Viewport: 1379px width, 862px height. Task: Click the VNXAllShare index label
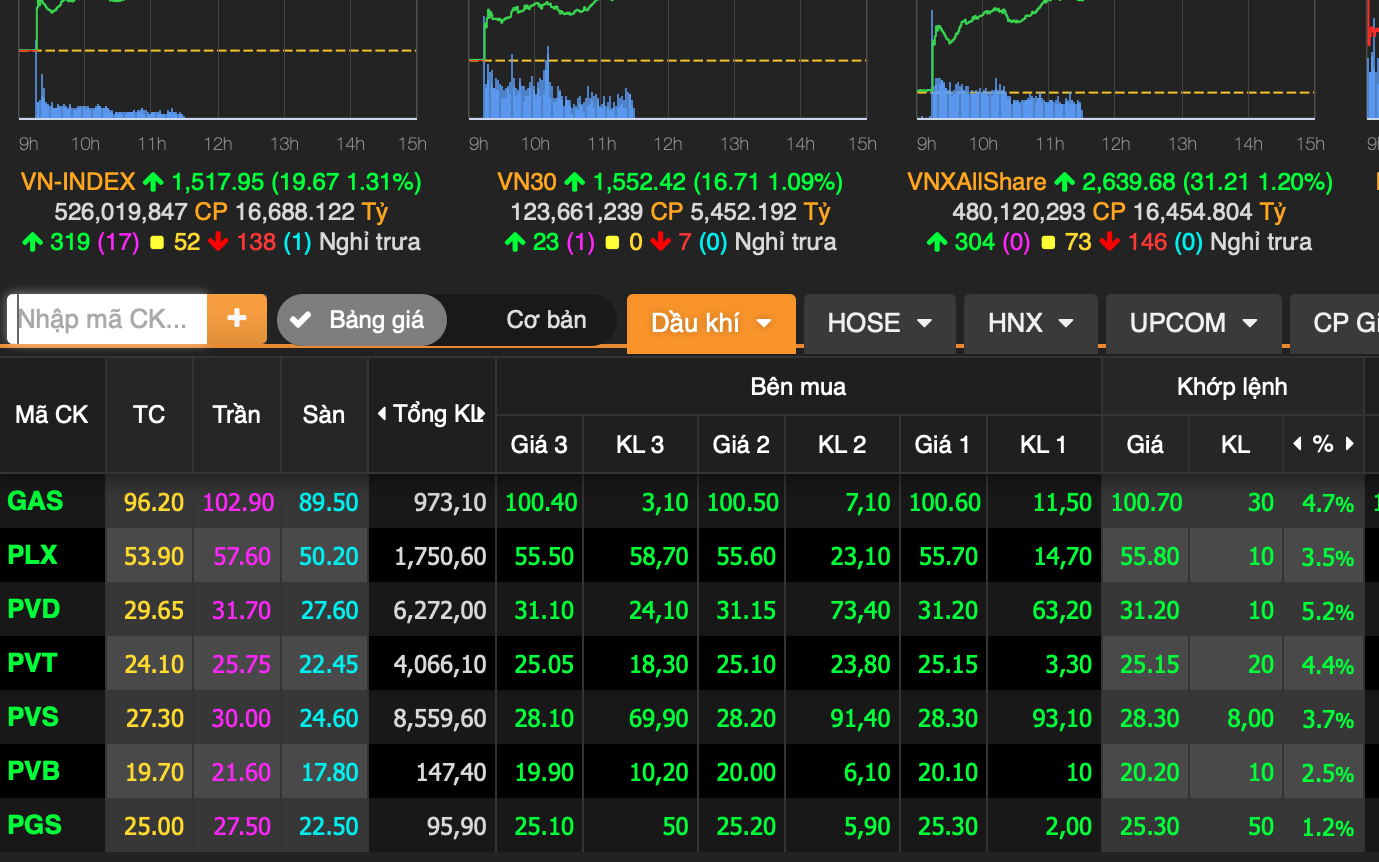(x=977, y=182)
